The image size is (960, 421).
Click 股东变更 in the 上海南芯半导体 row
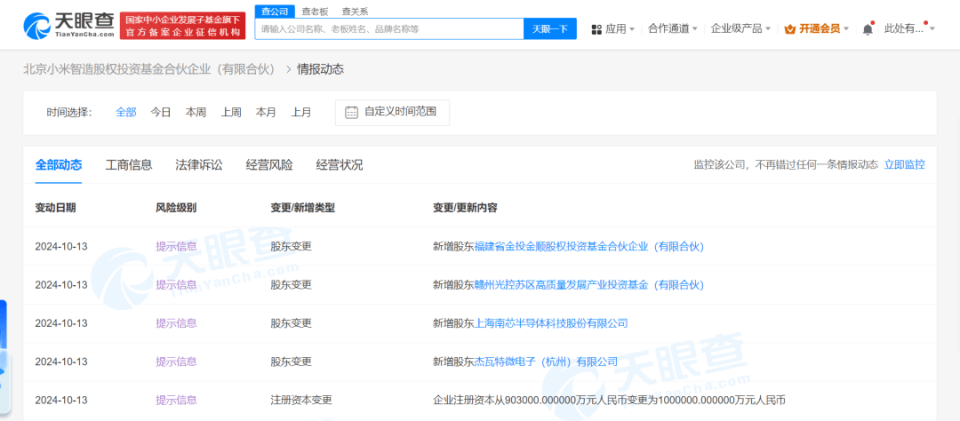[291, 323]
